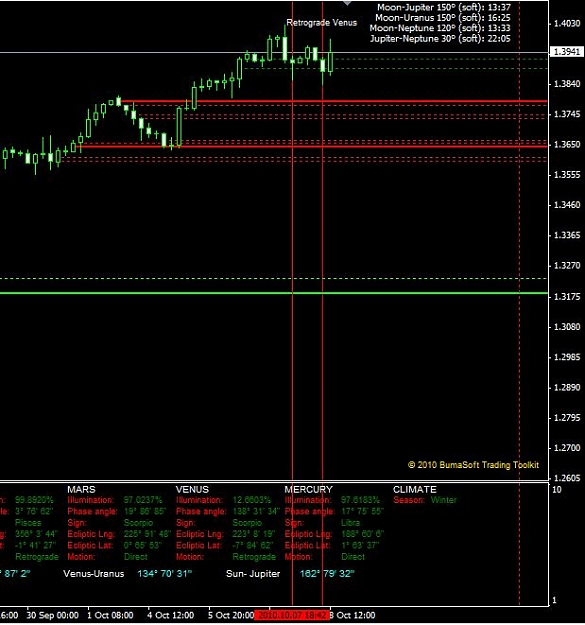Click the Venus-Uranus angle 134° 70' 31"

(x=165, y=574)
